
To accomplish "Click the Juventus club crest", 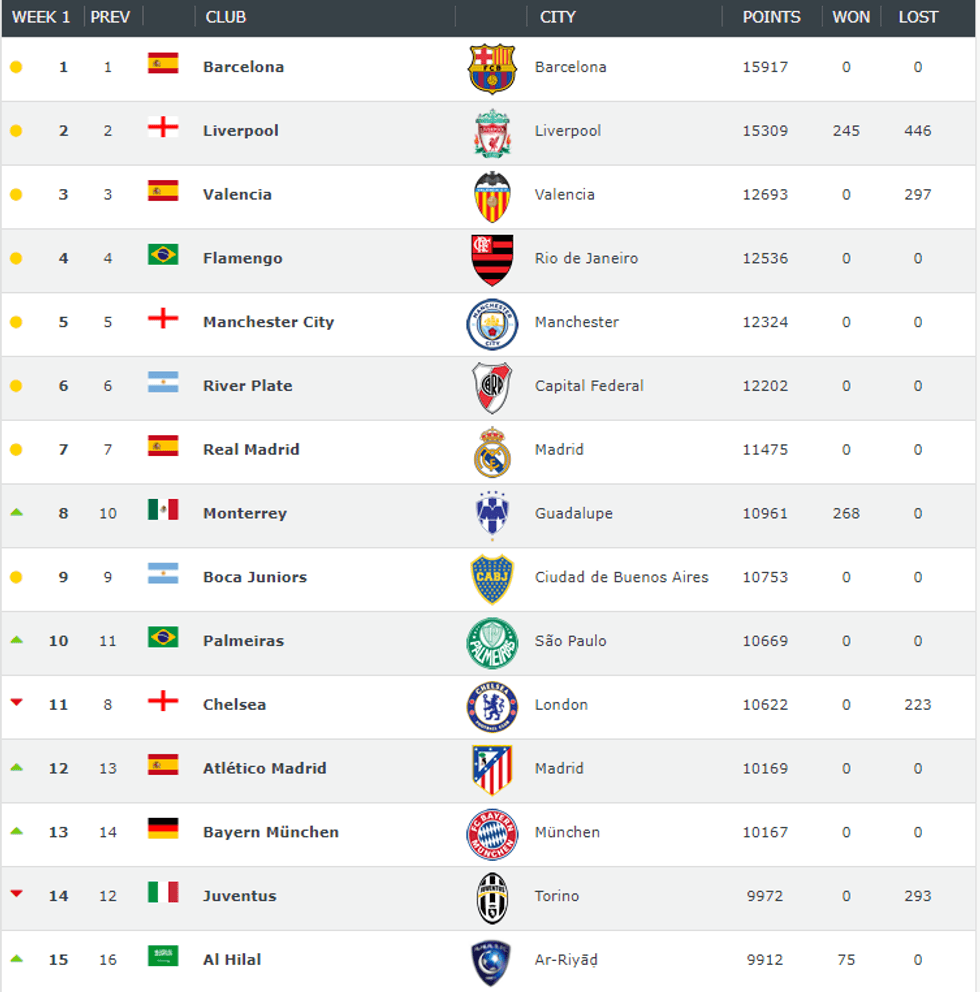I will (492, 897).
